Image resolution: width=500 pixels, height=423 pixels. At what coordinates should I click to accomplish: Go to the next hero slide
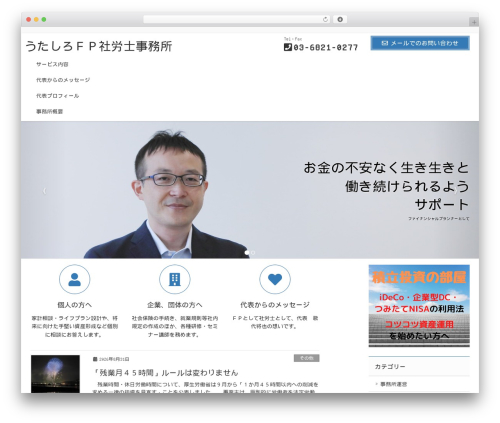[456, 191]
